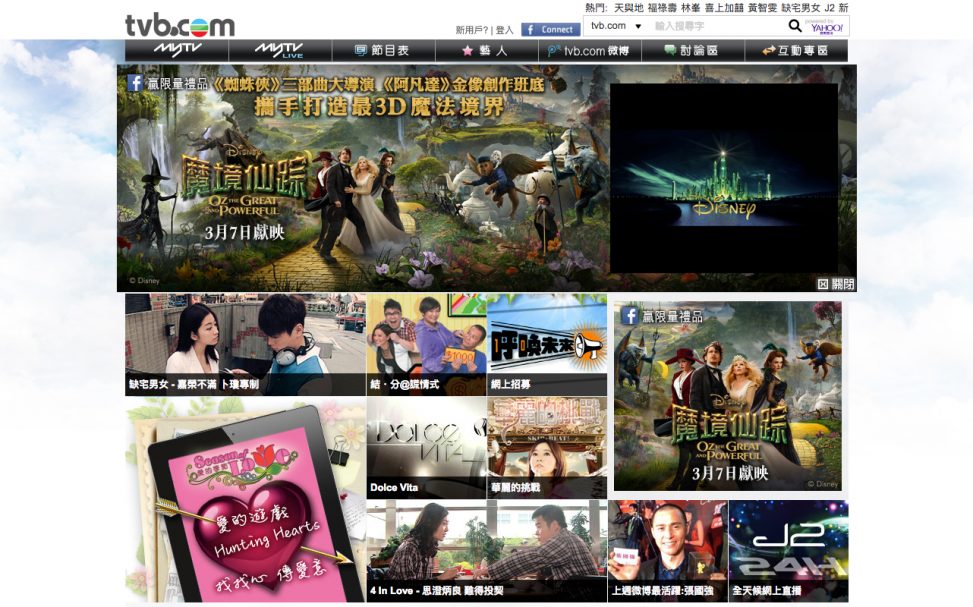The image size is (973, 607).
Task: Click the orange arrows icon beside 互動專區
Action: point(769,51)
